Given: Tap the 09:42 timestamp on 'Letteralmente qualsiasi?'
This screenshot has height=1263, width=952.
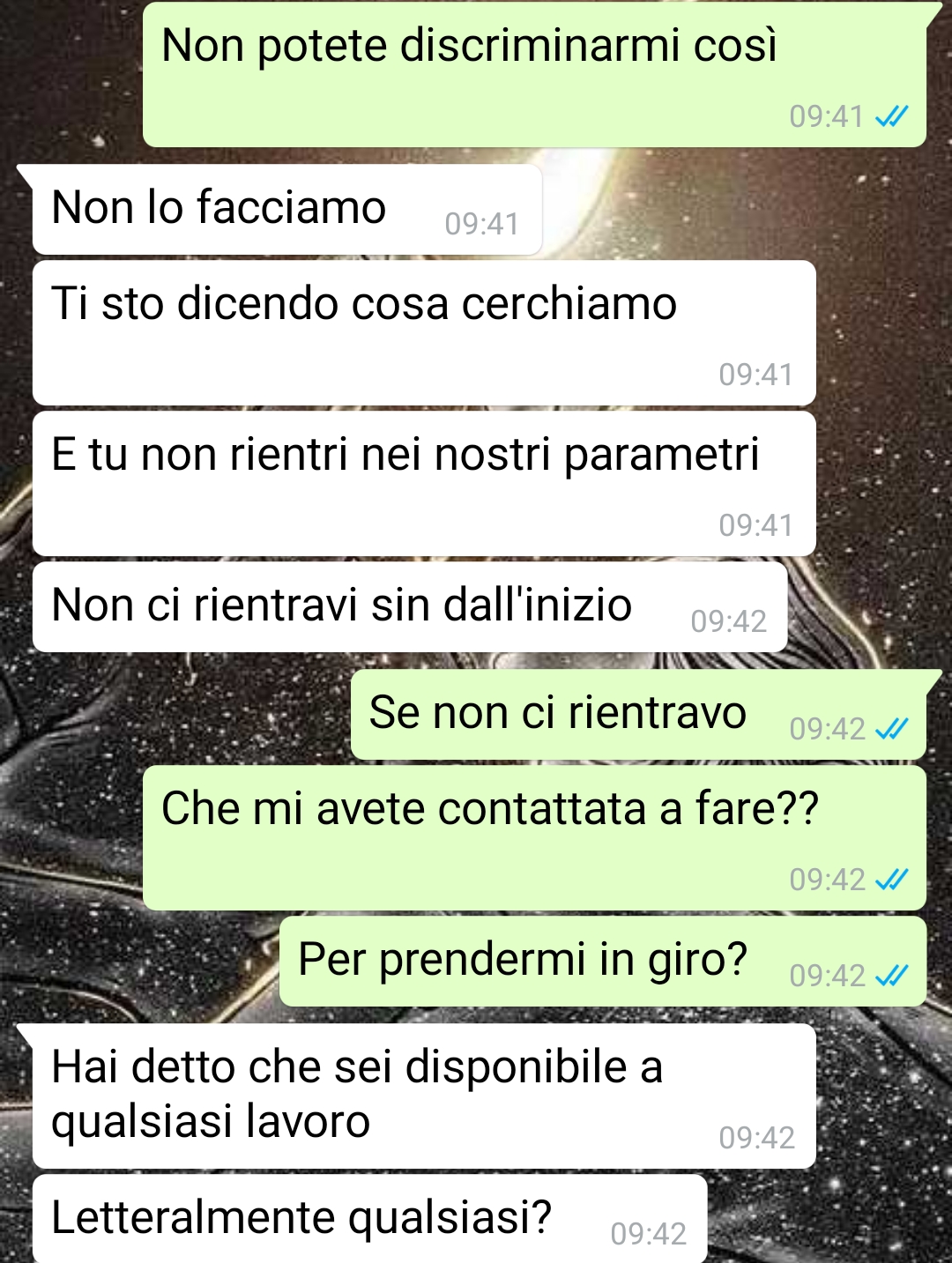Looking at the screenshot, I should pyautogui.click(x=648, y=1234).
